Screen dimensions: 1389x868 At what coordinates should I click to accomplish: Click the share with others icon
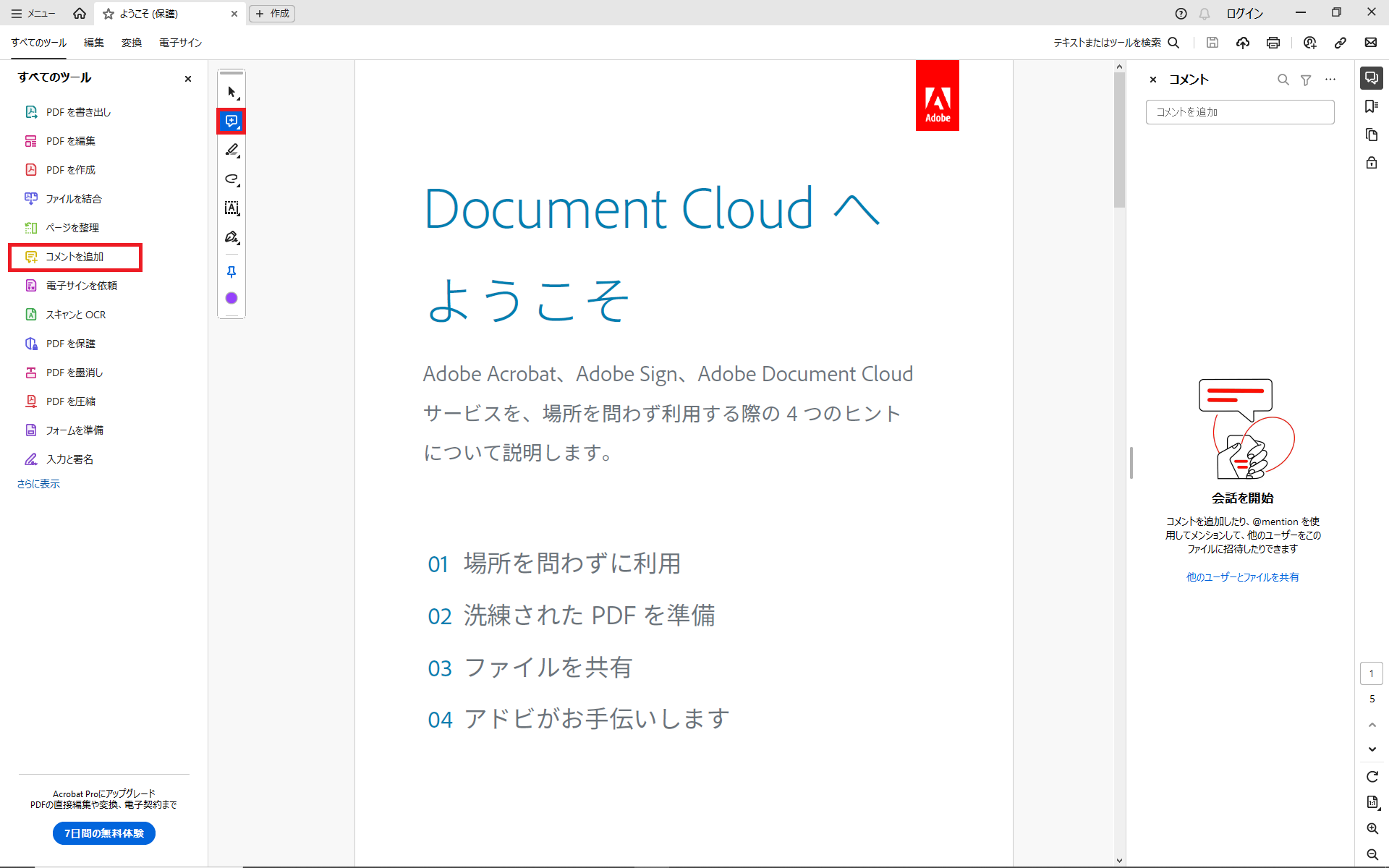coord(1310,43)
